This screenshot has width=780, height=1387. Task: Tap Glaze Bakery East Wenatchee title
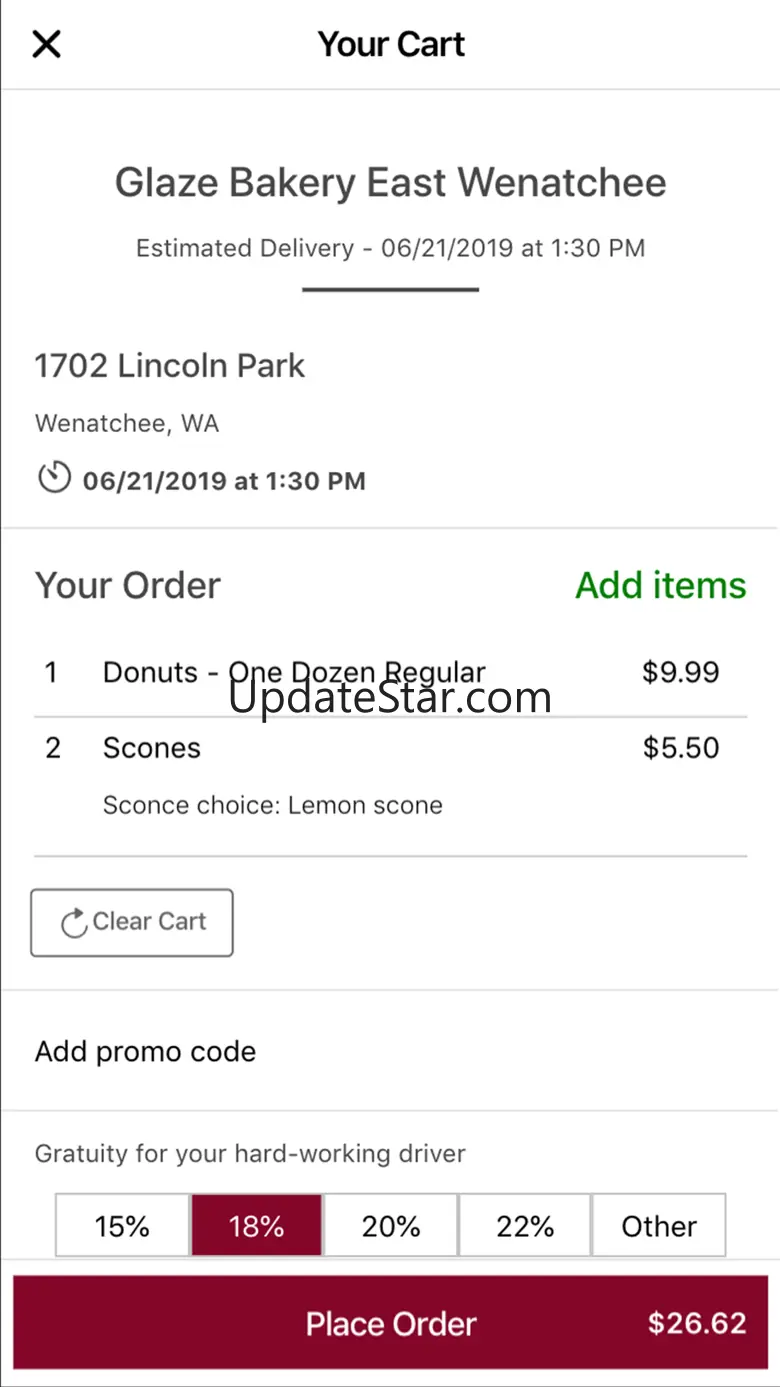click(x=390, y=183)
